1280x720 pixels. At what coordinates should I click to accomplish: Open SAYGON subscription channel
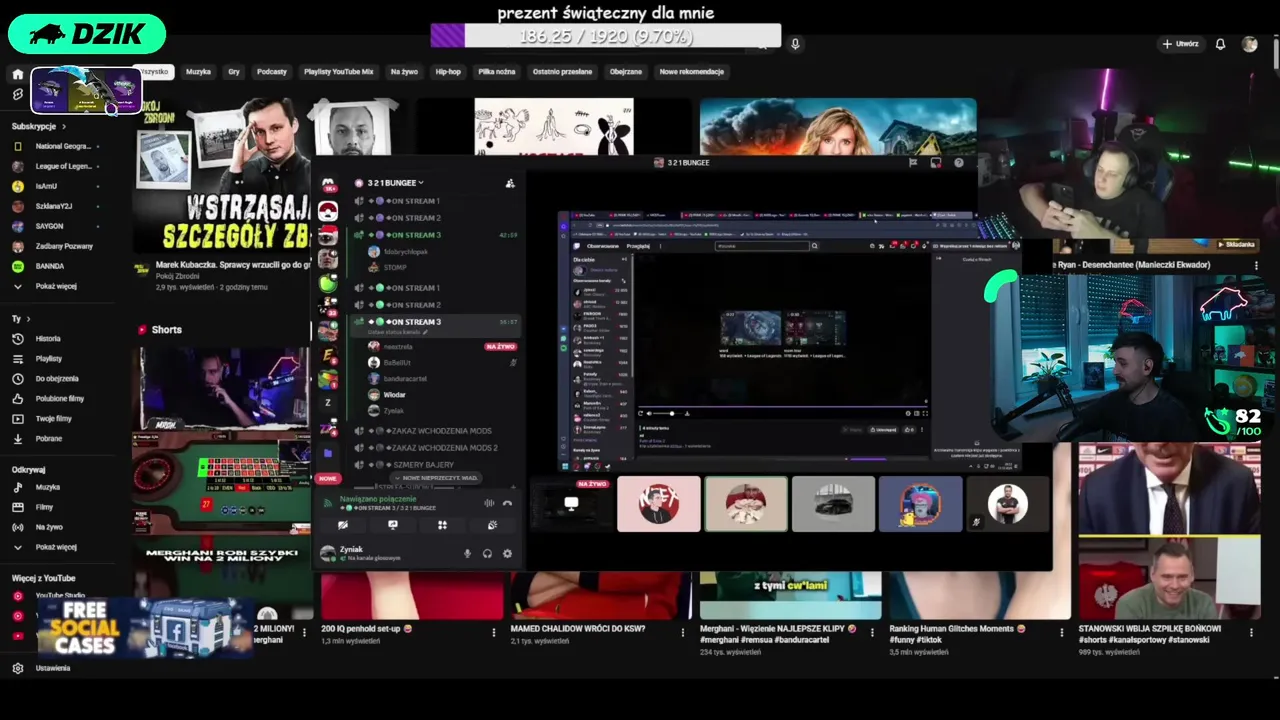(x=56, y=226)
